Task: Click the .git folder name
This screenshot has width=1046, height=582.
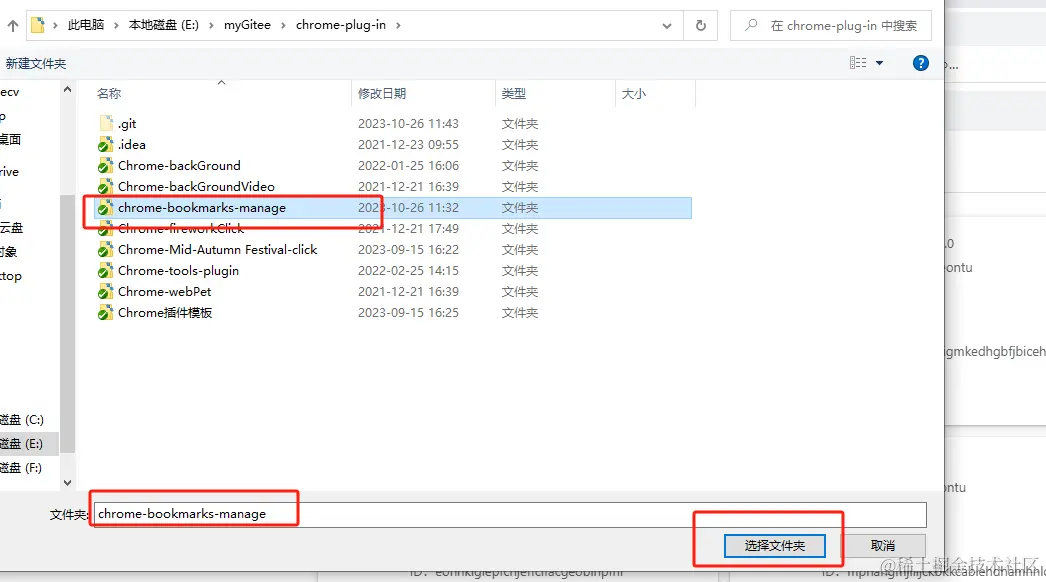Action: pyautogui.click(x=127, y=123)
